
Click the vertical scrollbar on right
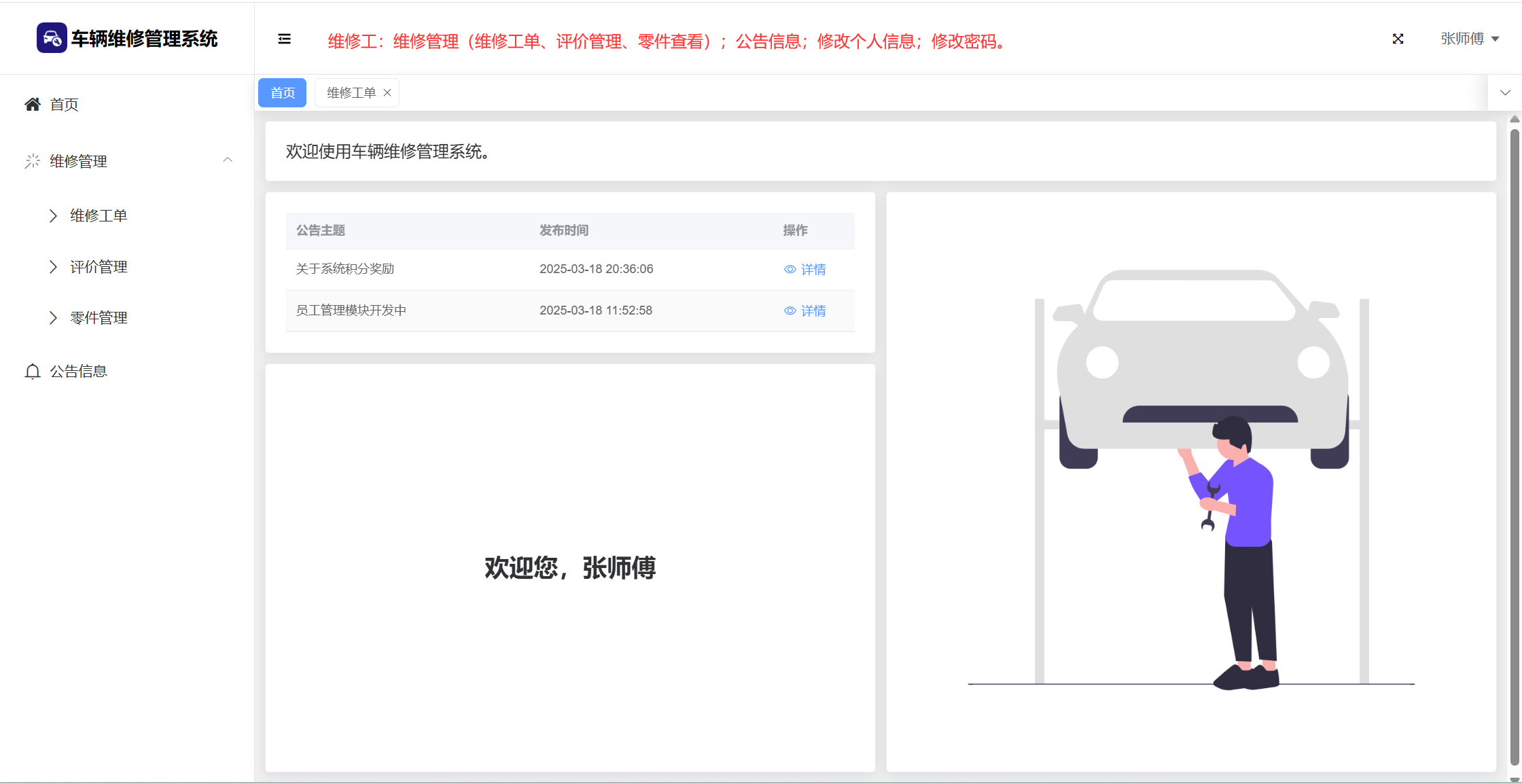click(x=1515, y=442)
